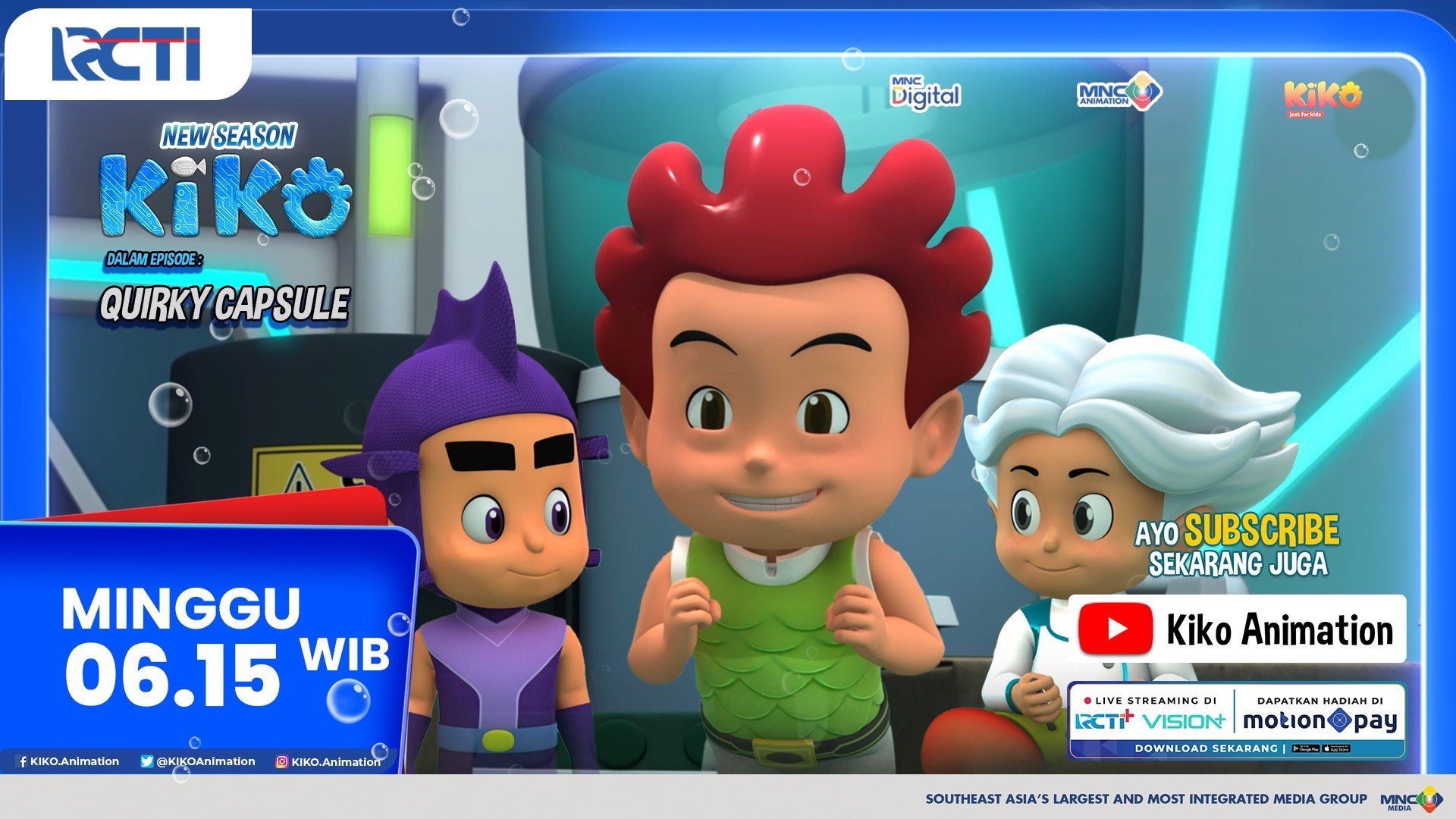Click the QUIRKY CAPSULE episode title
The height and width of the screenshot is (819, 1456).
tap(224, 305)
